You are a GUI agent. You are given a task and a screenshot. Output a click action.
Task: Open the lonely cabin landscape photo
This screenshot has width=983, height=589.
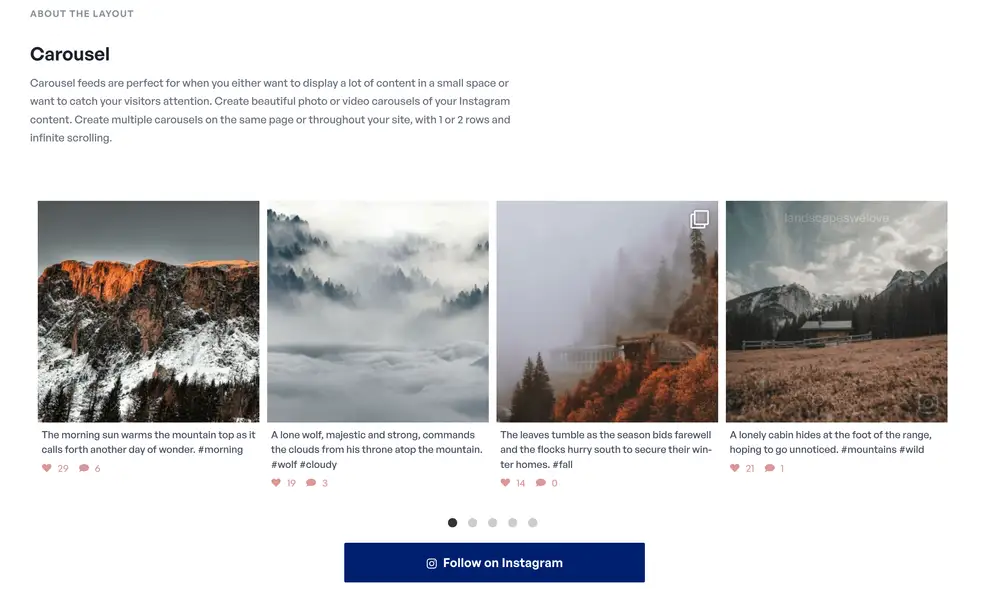pos(836,311)
